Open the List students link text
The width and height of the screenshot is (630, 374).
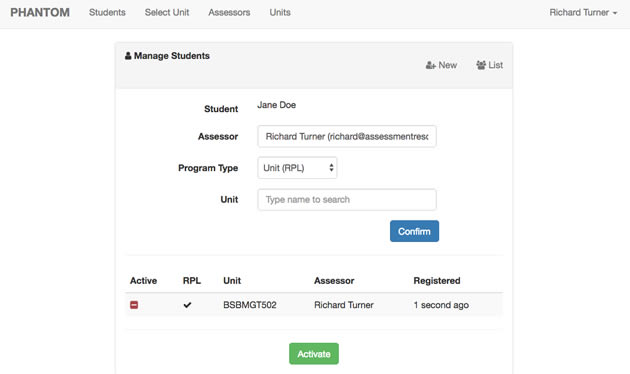495,65
